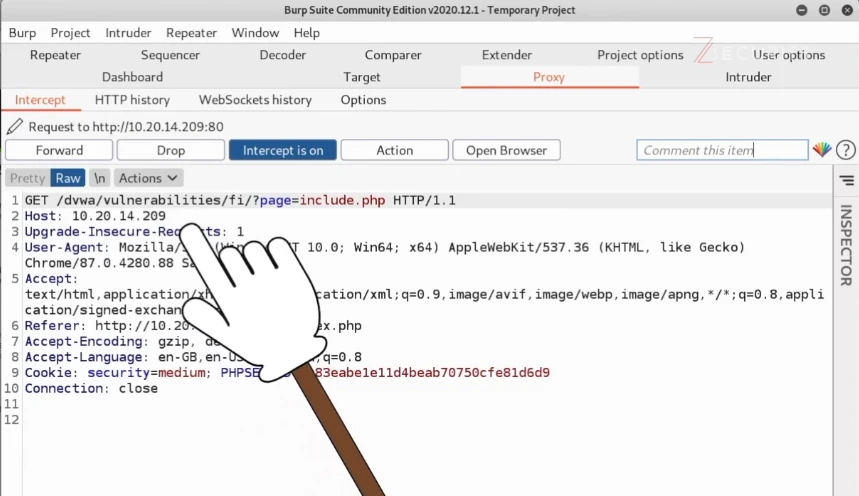This screenshot has width=859, height=496.
Task: Toggle the \n non-printable characters button
Action: click(99, 178)
